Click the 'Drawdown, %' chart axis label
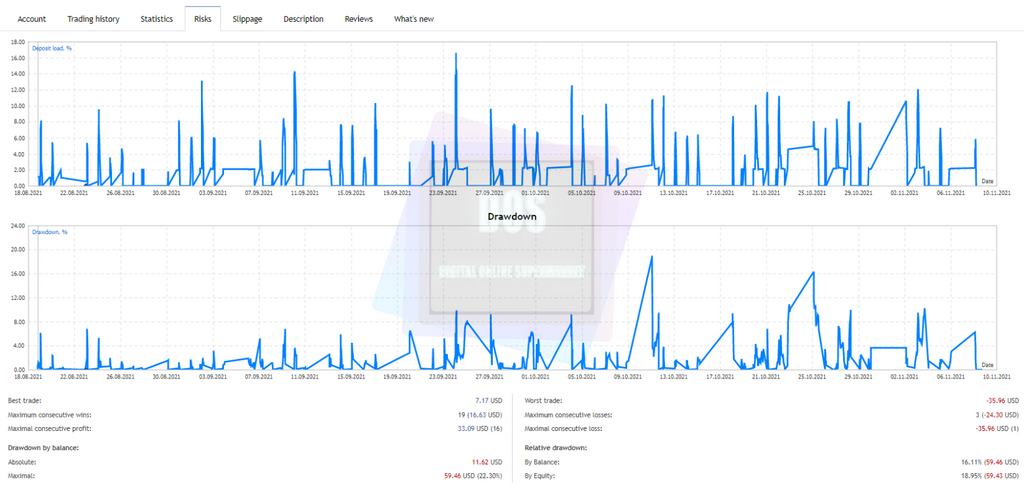Screen dimensions: 1024x493 coord(50,231)
